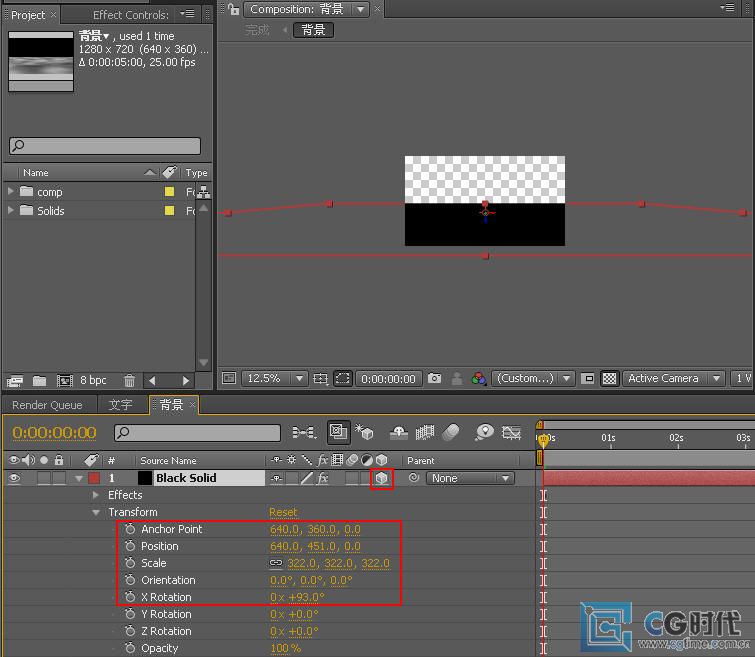
Task: Delete selected project item with trash icon
Action: (129, 381)
